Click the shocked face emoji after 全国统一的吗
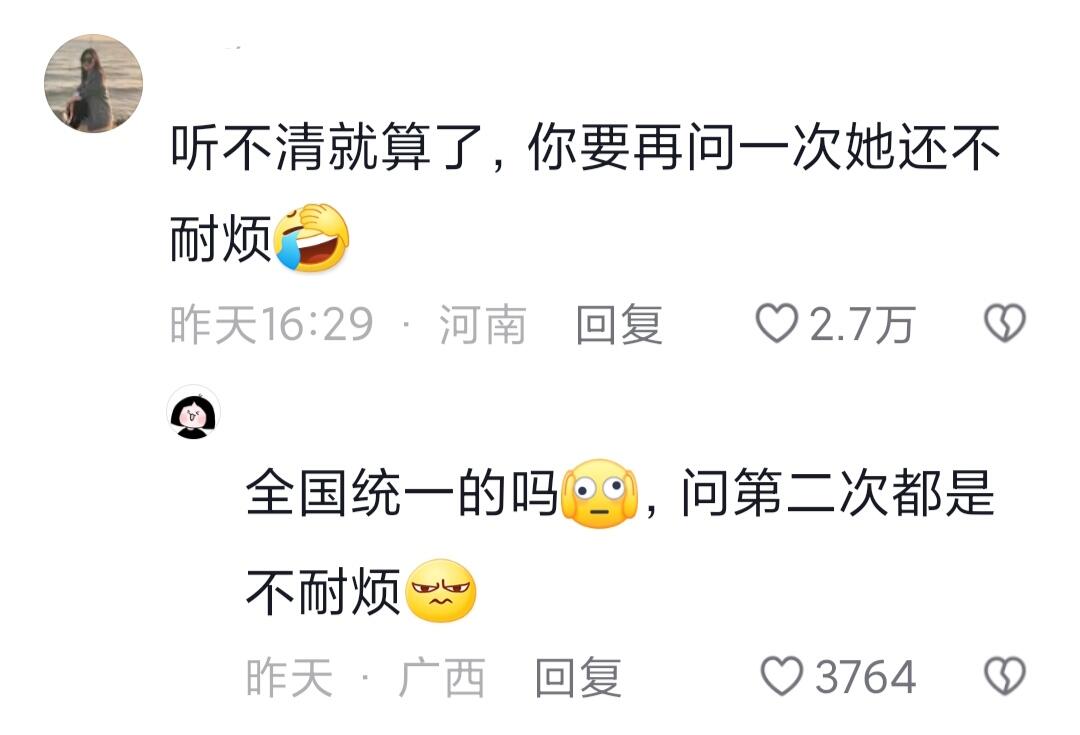The width and height of the screenshot is (1080, 735). pyautogui.click(x=600, y=494)
